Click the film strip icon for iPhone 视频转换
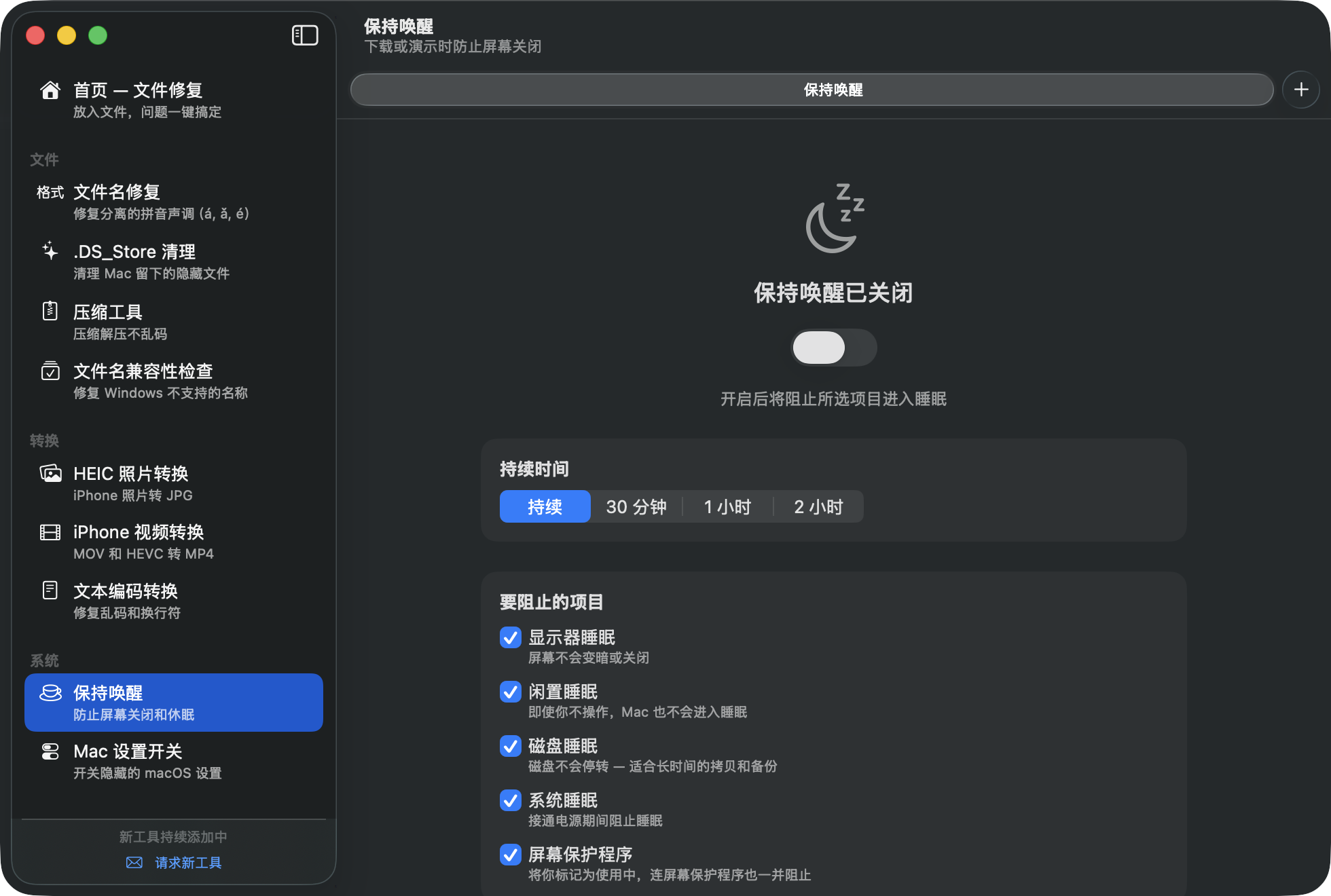 50,532
